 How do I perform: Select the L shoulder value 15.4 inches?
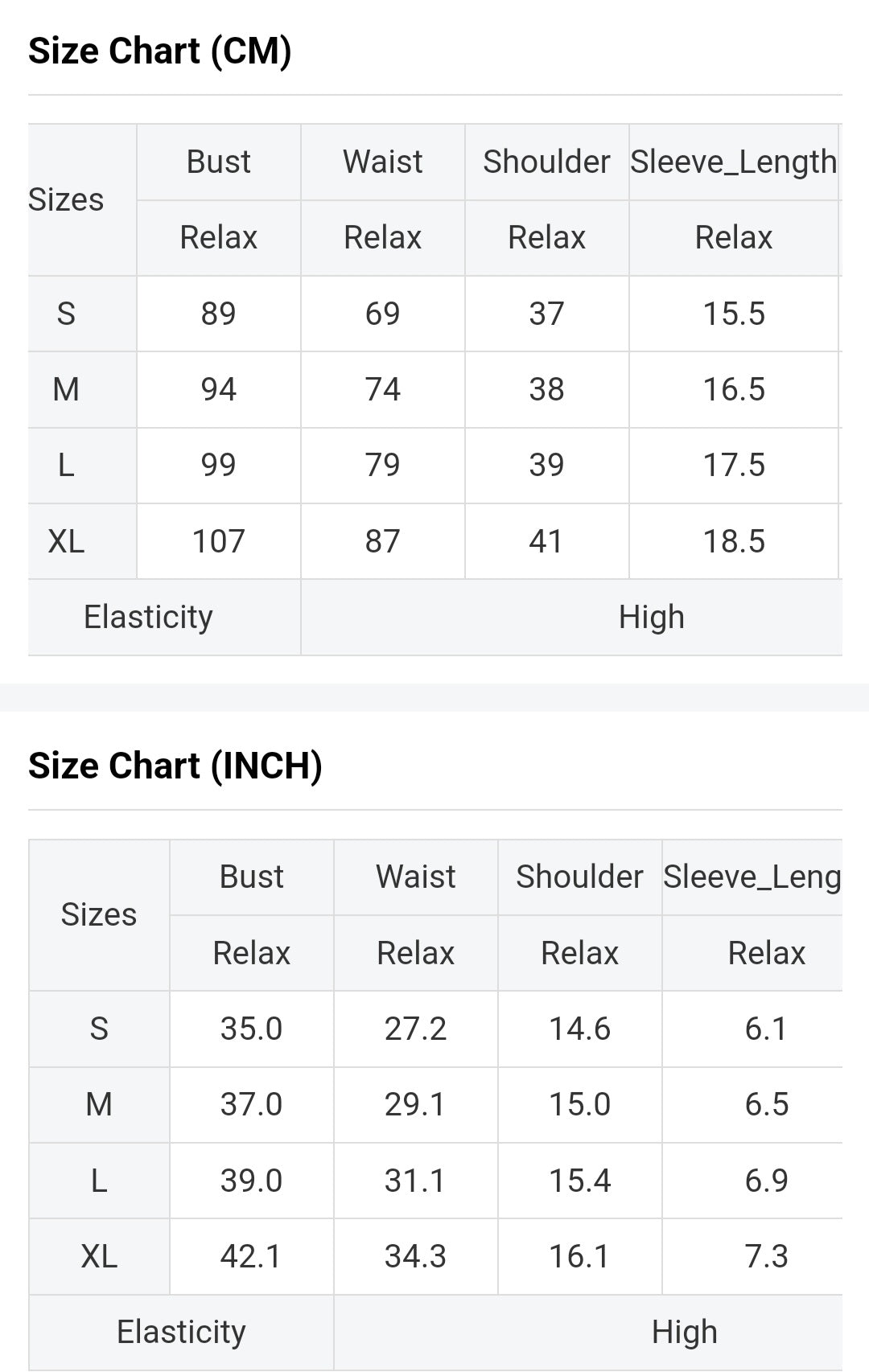pyautogui.click(x=579, y=1181)
